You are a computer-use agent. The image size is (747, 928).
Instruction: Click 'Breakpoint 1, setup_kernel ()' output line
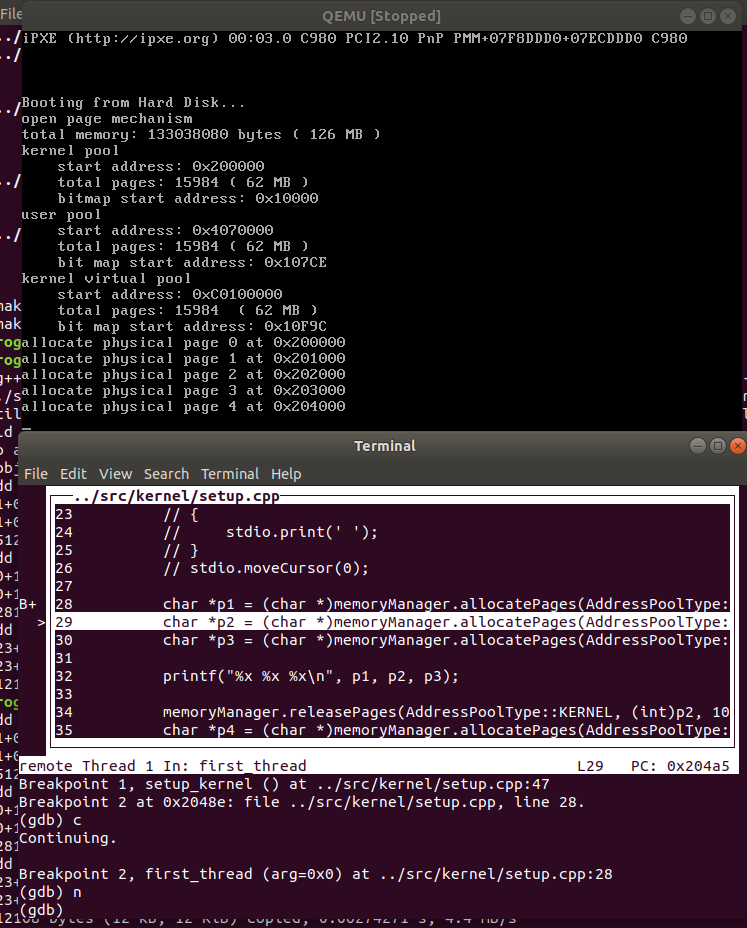tap(284, 784)
